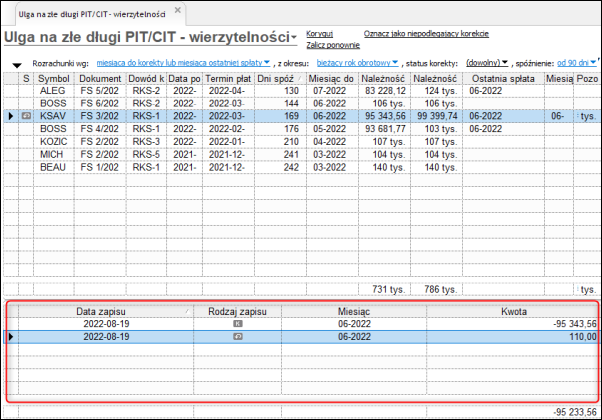The height and width of the screenshot is (420, 602).
Task: Click the 83 228,12 receivable amount
Action: click(385, 91)
